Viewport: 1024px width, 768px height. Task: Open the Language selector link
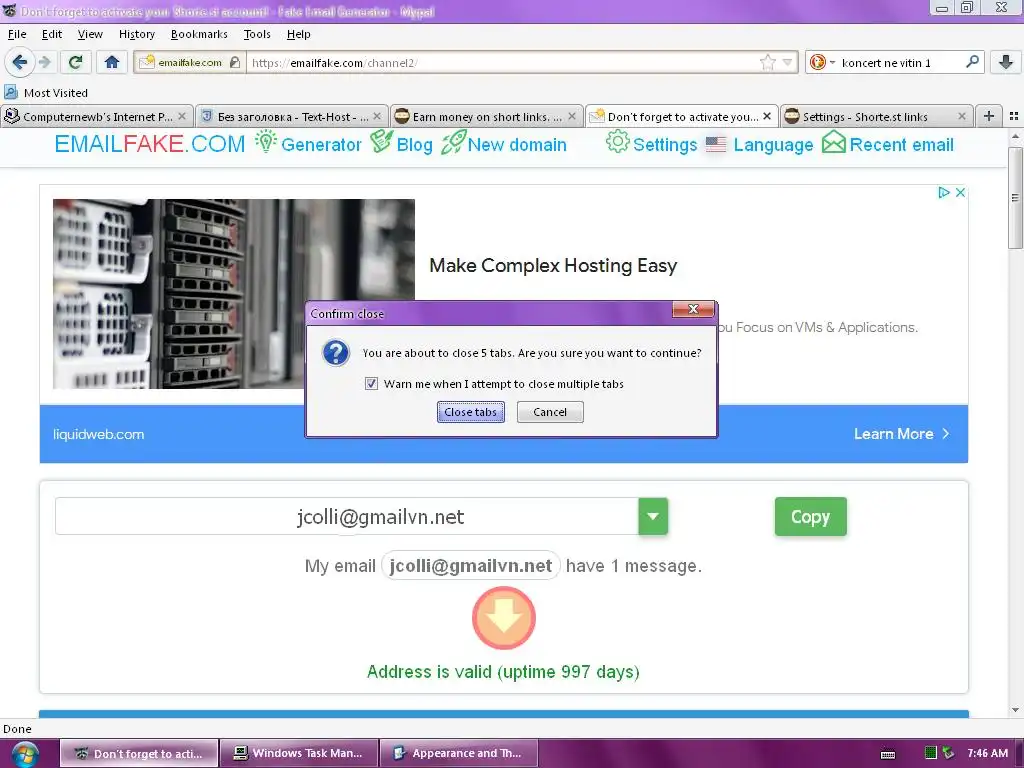tap(760, 144)
